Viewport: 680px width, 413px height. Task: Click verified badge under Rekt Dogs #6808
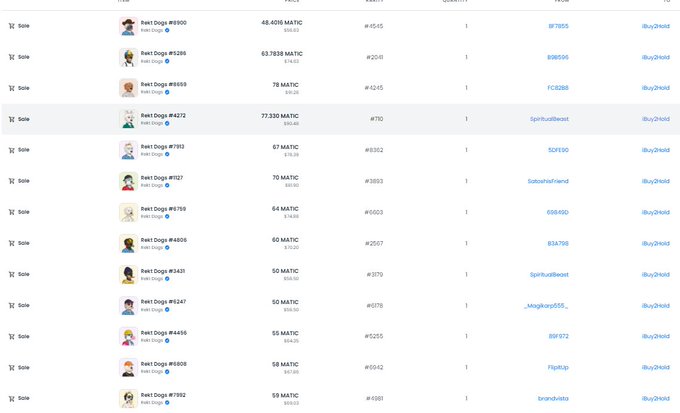click(167, 371)
